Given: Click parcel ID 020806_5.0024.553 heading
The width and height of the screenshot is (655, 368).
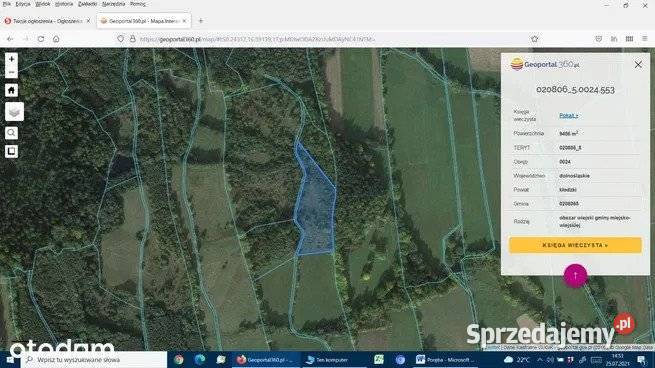Looking at the screenshot, I should point(575,89).
